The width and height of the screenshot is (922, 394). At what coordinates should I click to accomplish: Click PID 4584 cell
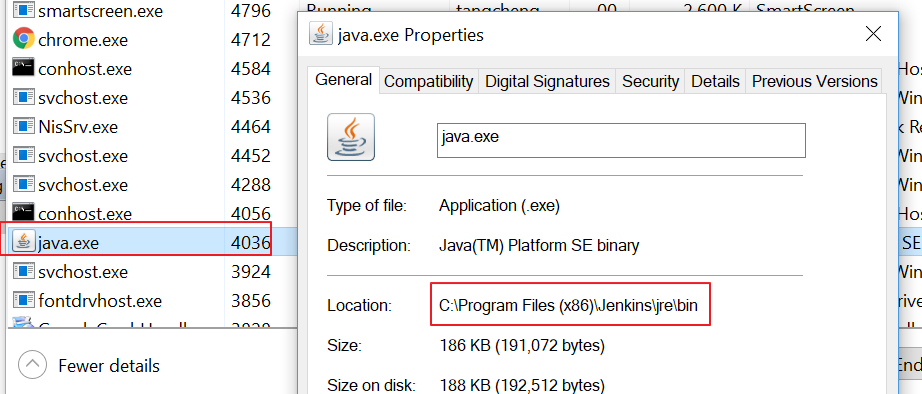pos(251,69)
